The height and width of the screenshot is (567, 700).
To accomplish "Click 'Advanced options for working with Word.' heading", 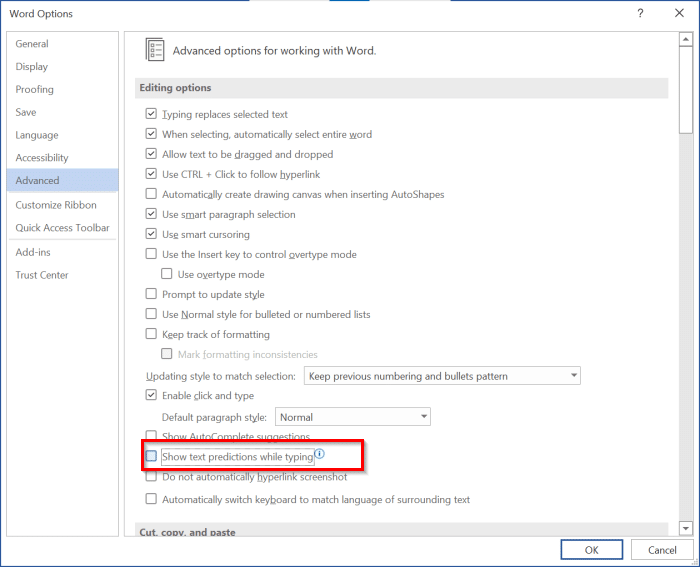I will tap(275, 51).
